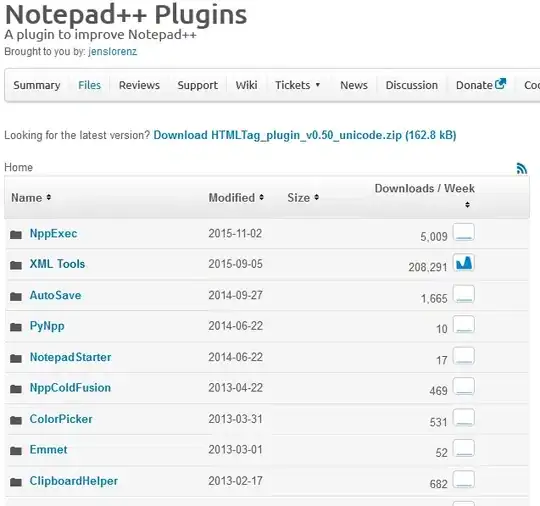Sort the file list by Name
This screenshot has width=540, height=506.
pos(31,198)
